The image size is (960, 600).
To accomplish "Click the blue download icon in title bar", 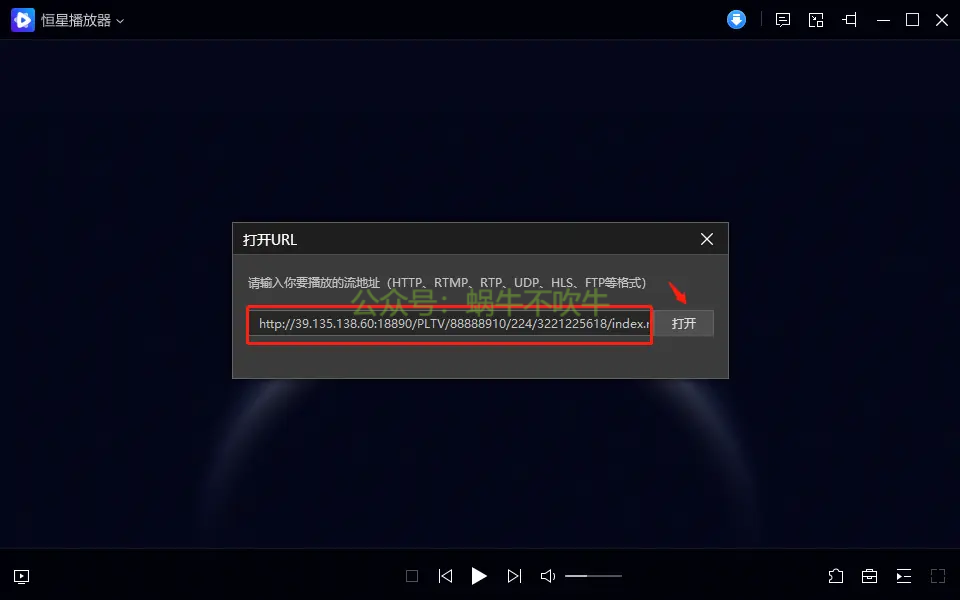I will [x=736, y=20].
